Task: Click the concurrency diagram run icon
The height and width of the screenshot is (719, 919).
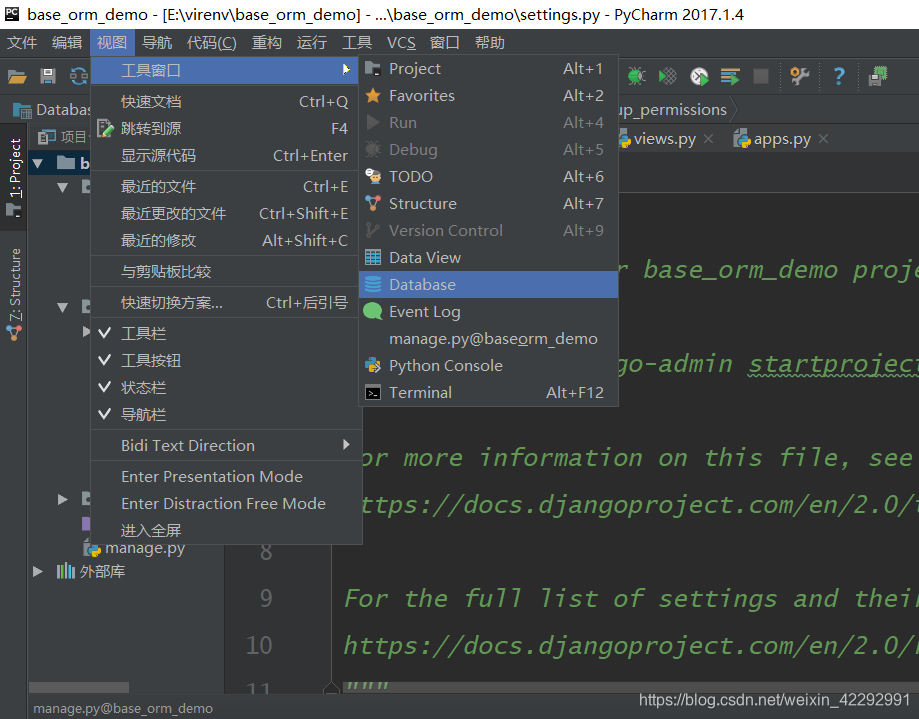Action: (730, 76)
